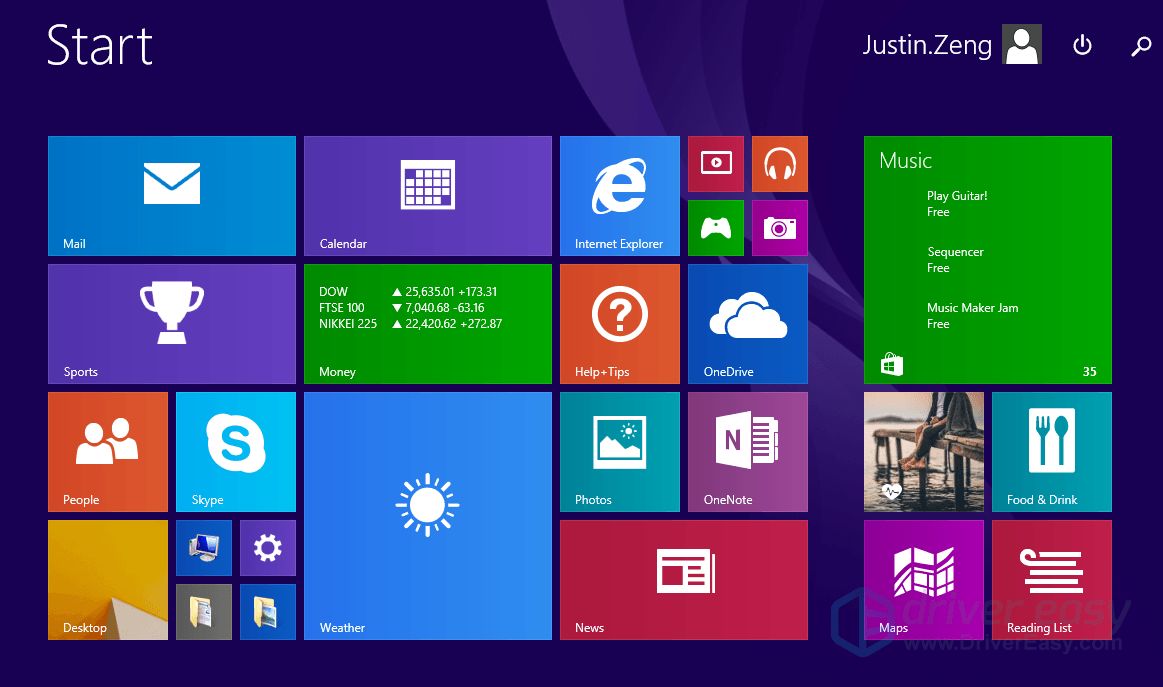Open PC Settings gear tile
This screenshot has width=1163, height=687.
click(x=268, y=548)
